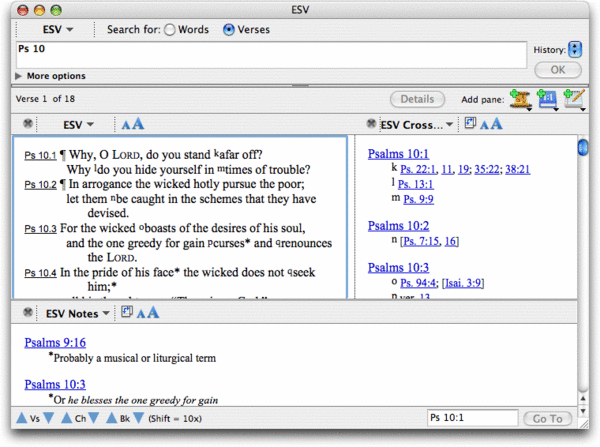Go to previous verse with Vs up arrow
This screenshot has width=600, height=447.
click(22, 418)
